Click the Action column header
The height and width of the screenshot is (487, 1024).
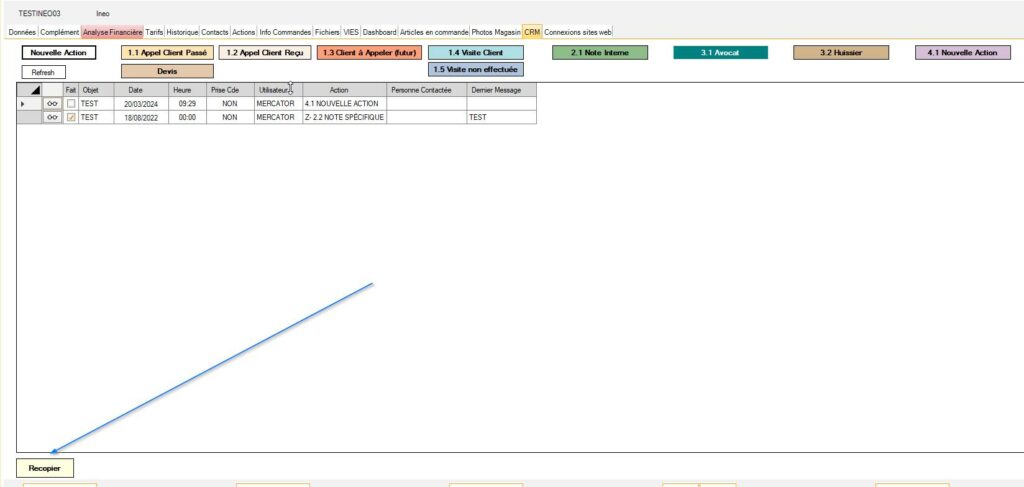point(339,90)
